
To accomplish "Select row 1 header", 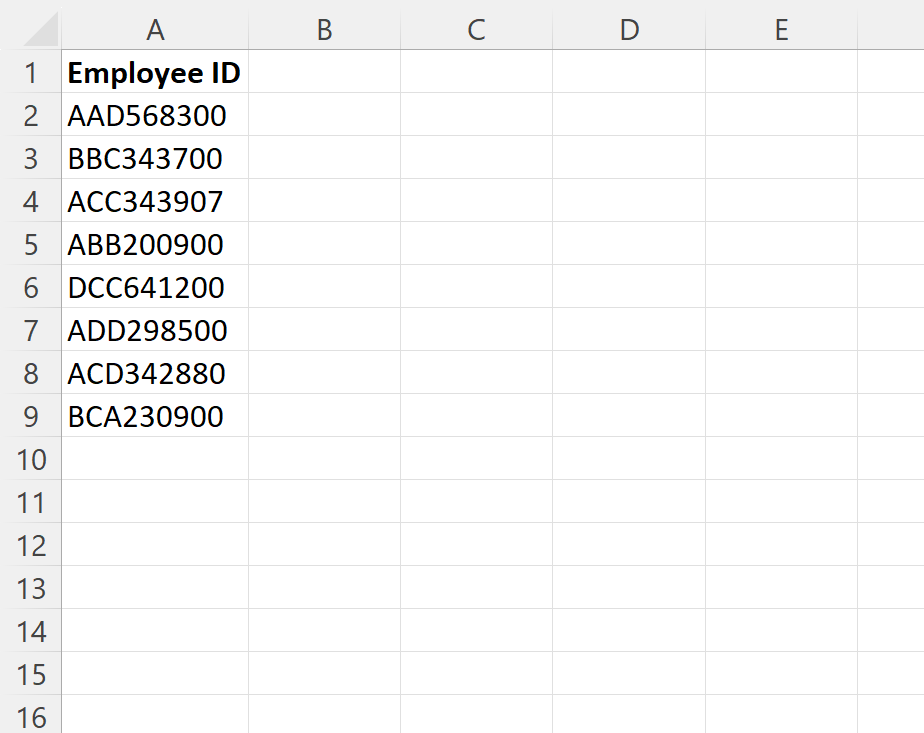I will click(x=32, y=73).
